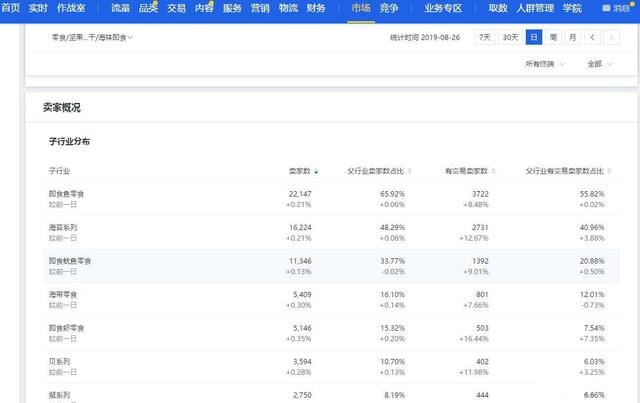
Task: Select the 即食鱼零食 row name
Action: pyautogui.click(x=66, y=194)
